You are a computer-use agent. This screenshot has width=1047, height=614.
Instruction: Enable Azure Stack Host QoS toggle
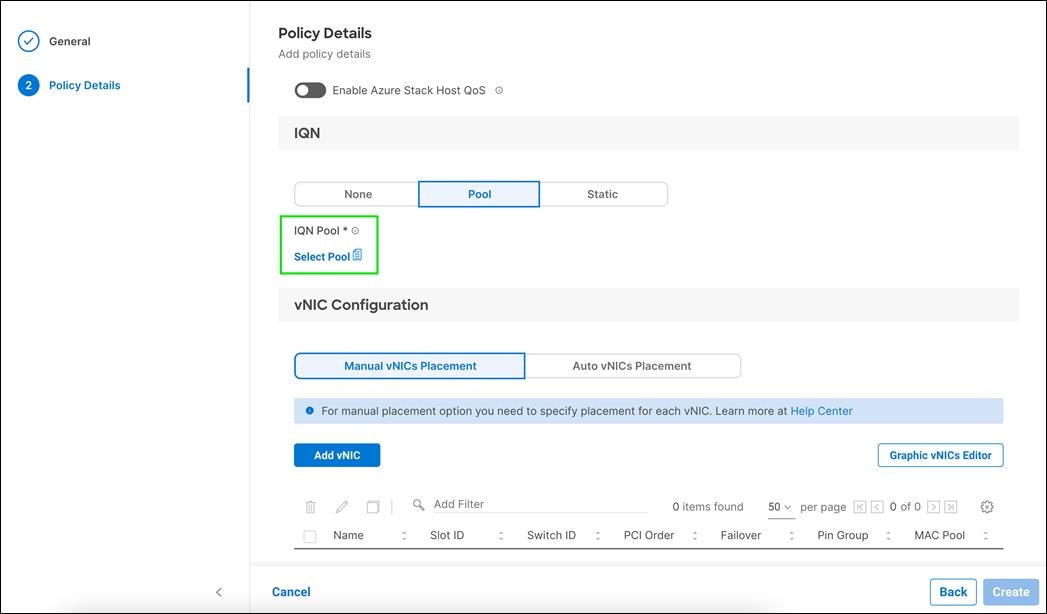coord(310,91)
